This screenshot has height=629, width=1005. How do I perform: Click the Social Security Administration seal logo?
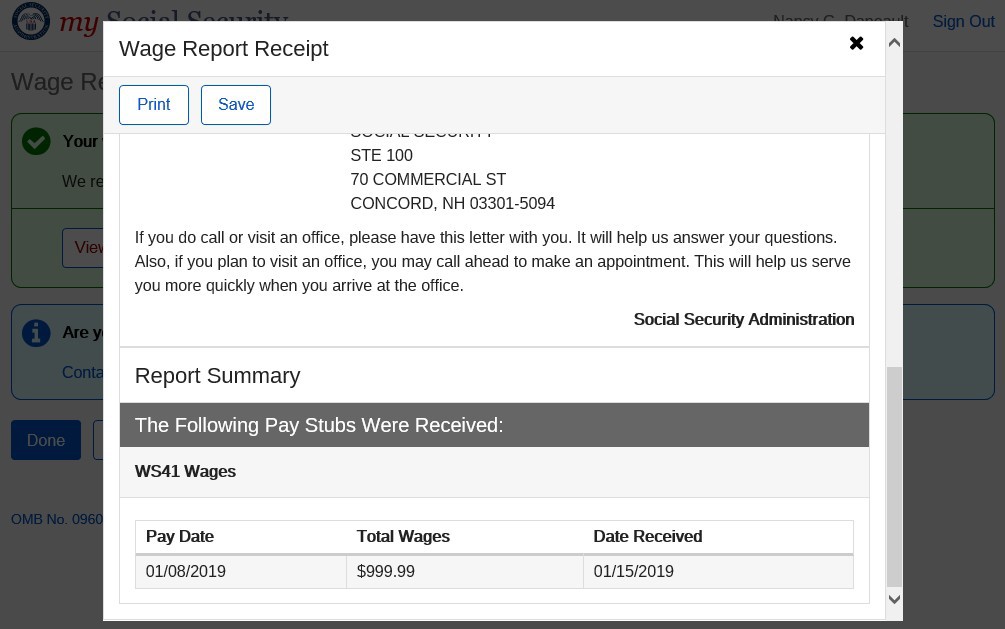click(31, 21)
